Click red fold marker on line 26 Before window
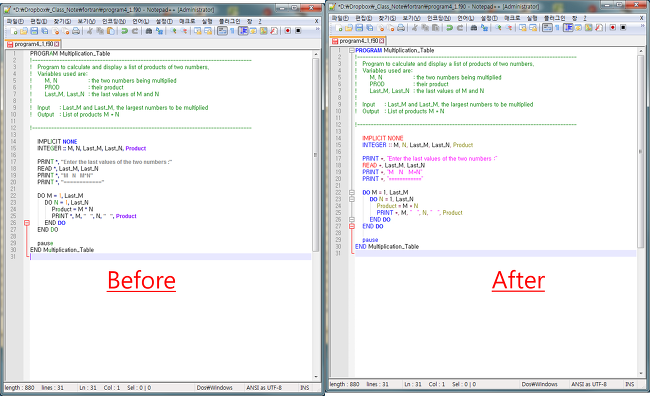The height and width of the screenshot is (396, 650). tap(27, 223)
